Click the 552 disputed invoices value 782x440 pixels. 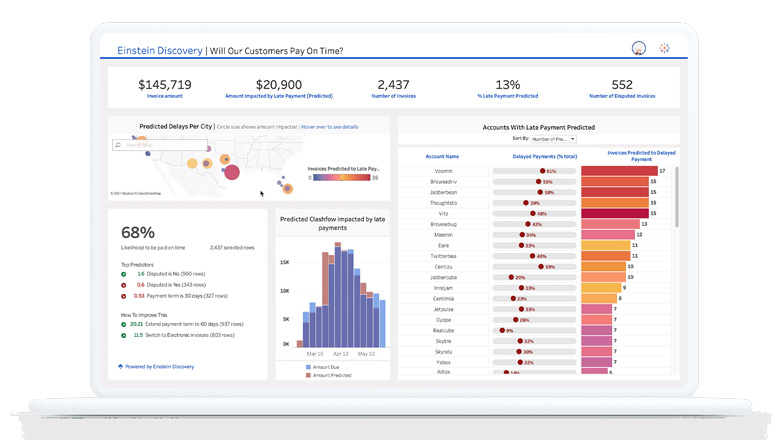[x=622, y=84]
